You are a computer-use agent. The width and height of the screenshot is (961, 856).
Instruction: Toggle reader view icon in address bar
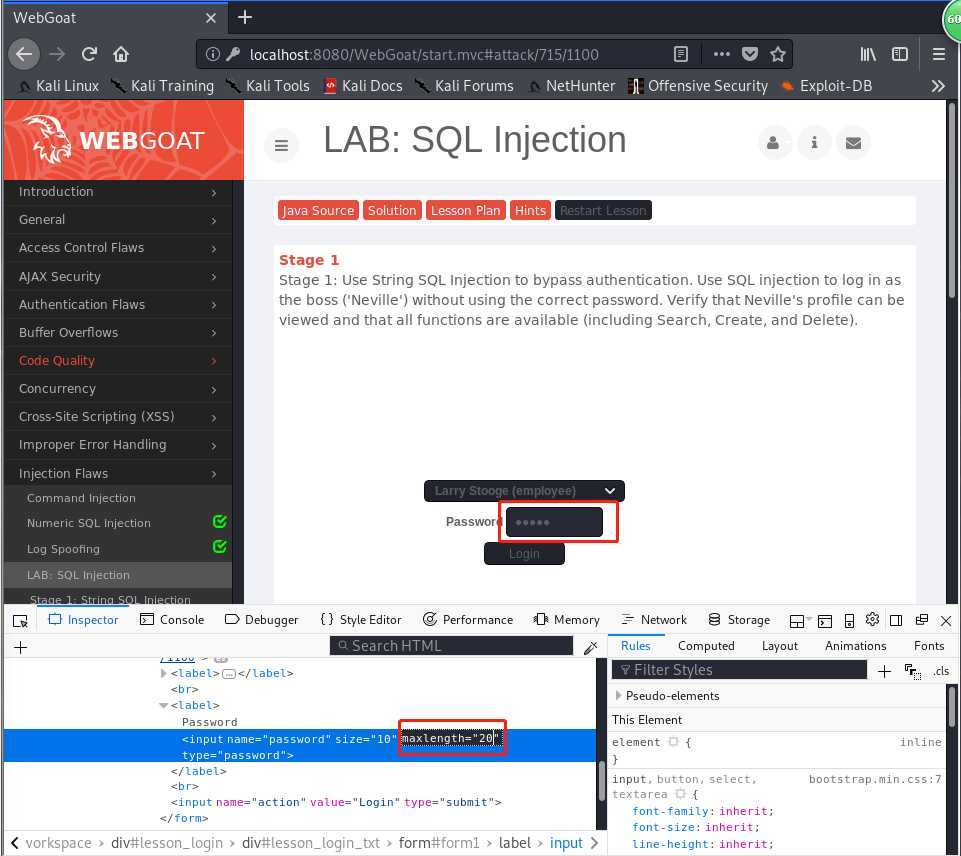point(680,55)
